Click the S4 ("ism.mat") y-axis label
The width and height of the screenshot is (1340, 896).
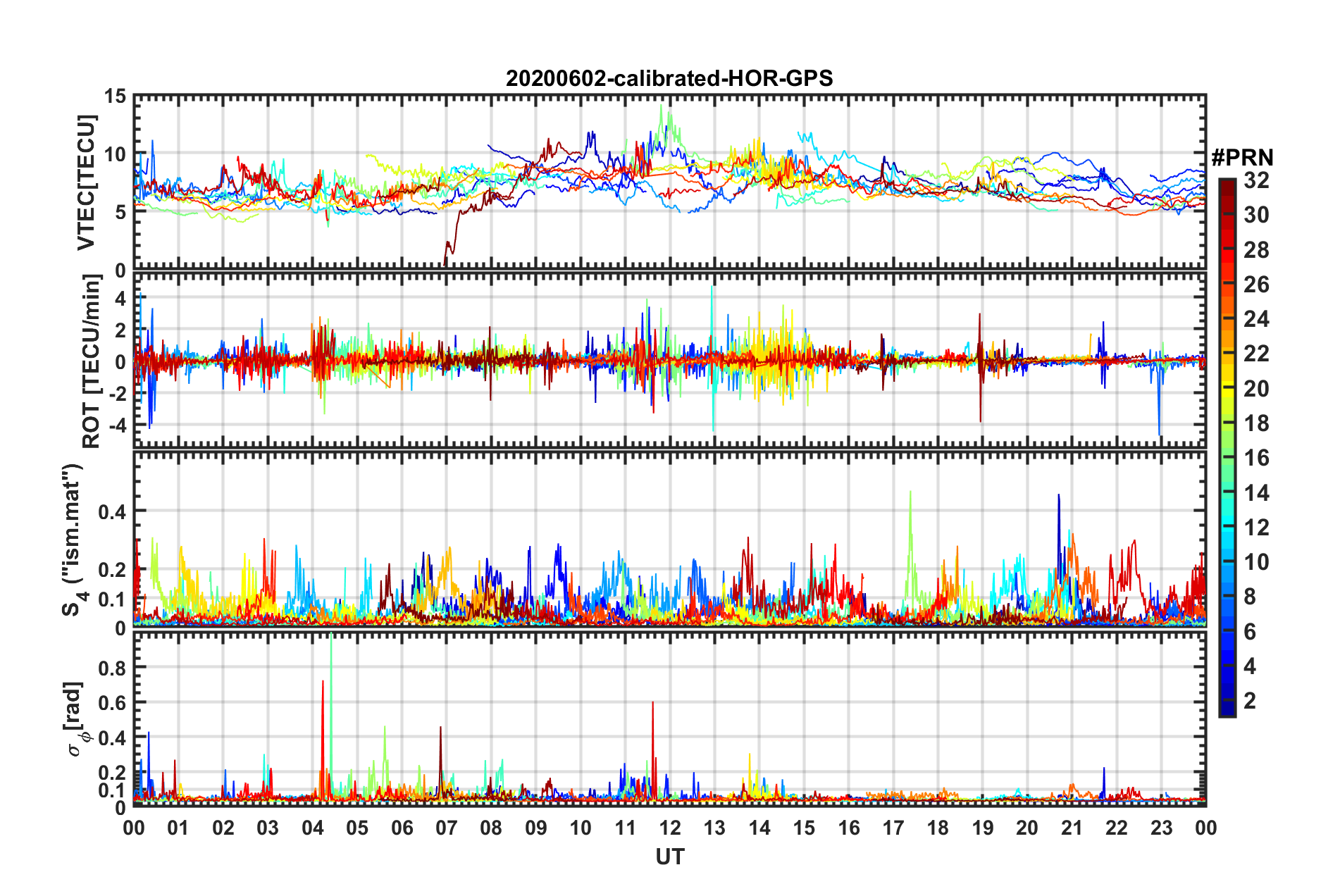[73, 540]
